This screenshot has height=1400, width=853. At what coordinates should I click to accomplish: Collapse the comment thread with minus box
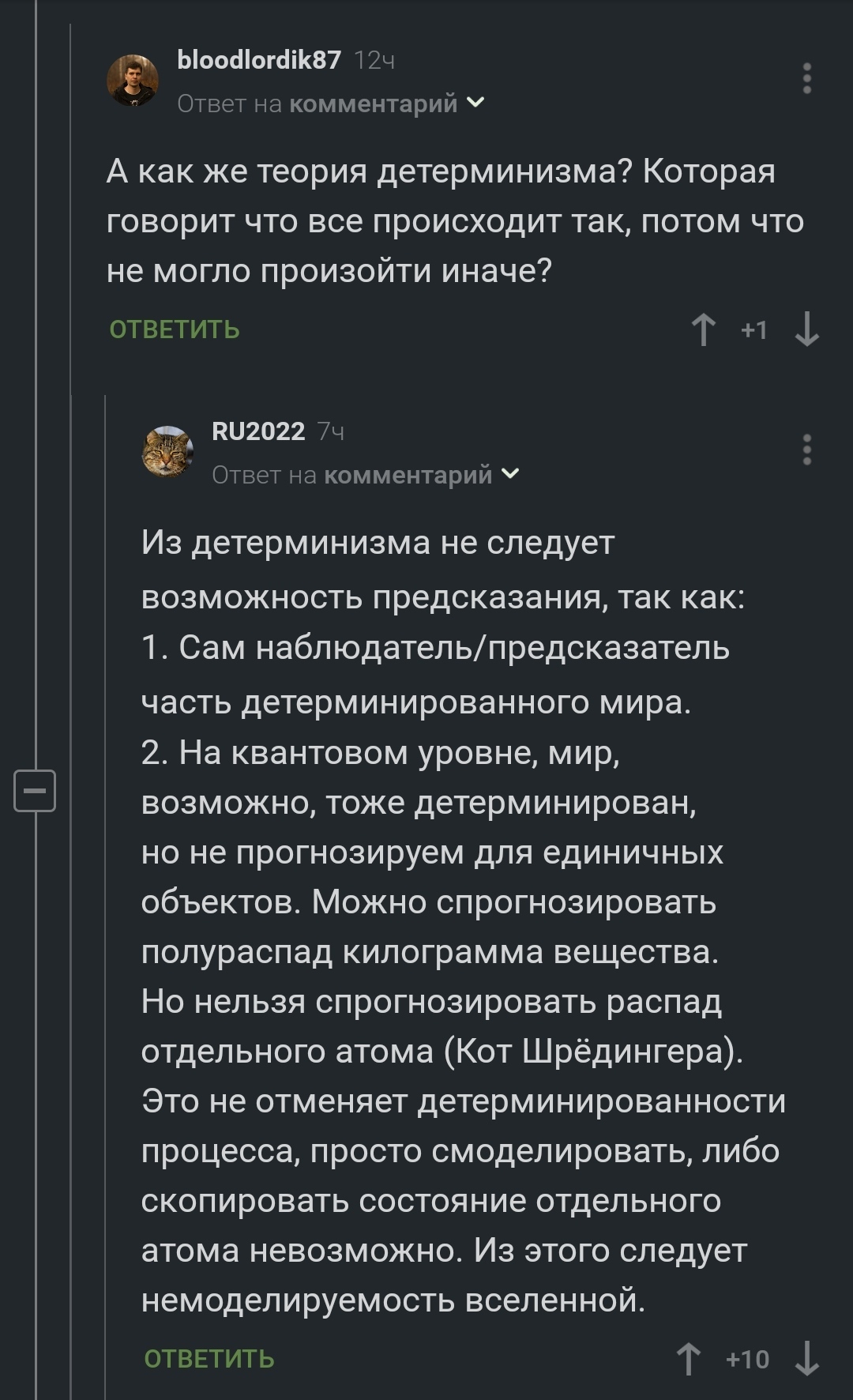36,790
